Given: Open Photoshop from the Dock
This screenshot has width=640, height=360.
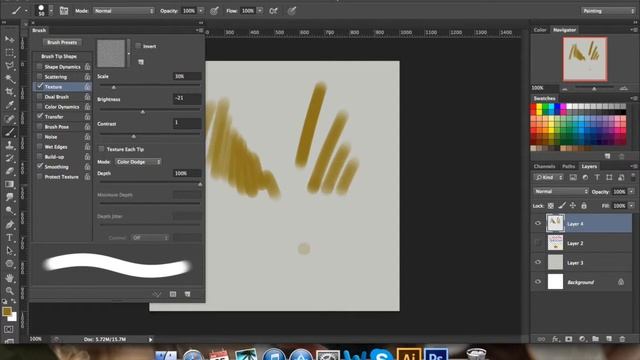Looking at the screenshot, I should pos(436,354).
